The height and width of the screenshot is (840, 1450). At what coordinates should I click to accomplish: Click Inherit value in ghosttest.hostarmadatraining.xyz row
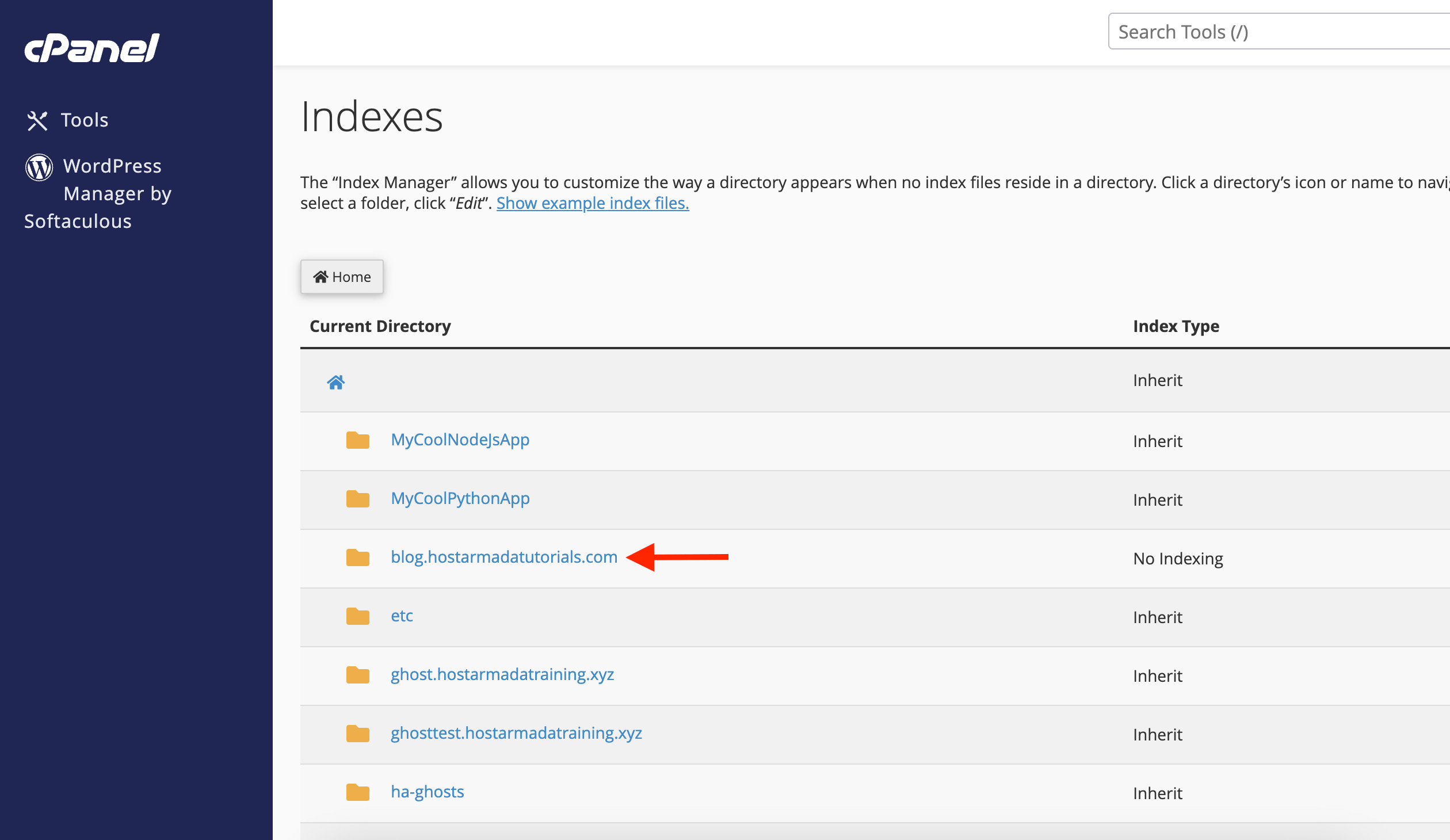click(1158, 735)
